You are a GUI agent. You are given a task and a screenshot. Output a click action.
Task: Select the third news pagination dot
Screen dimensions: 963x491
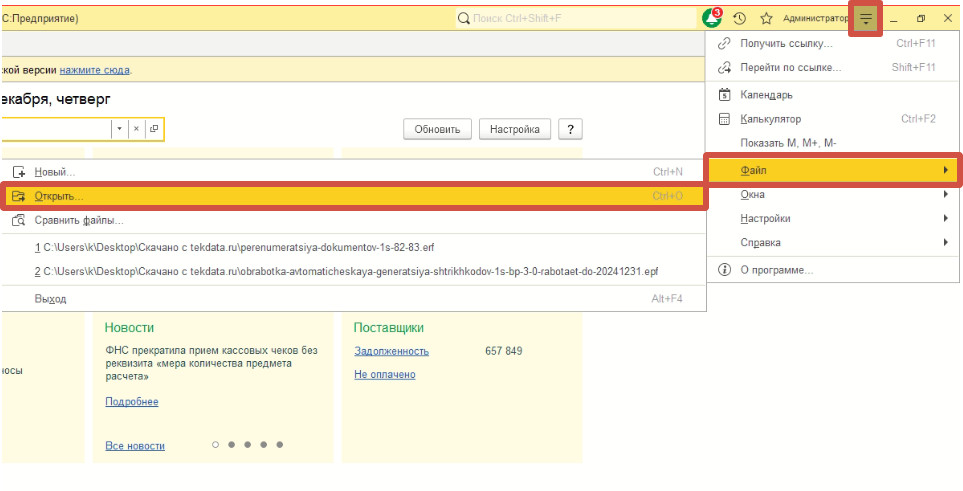pos(248,444)
